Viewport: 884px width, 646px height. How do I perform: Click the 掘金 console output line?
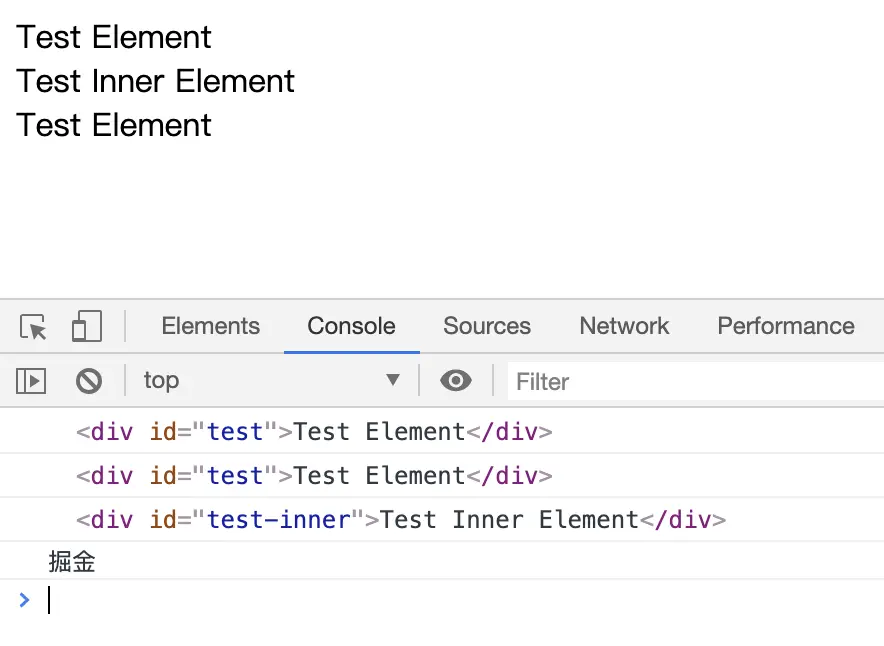(72, 562)
